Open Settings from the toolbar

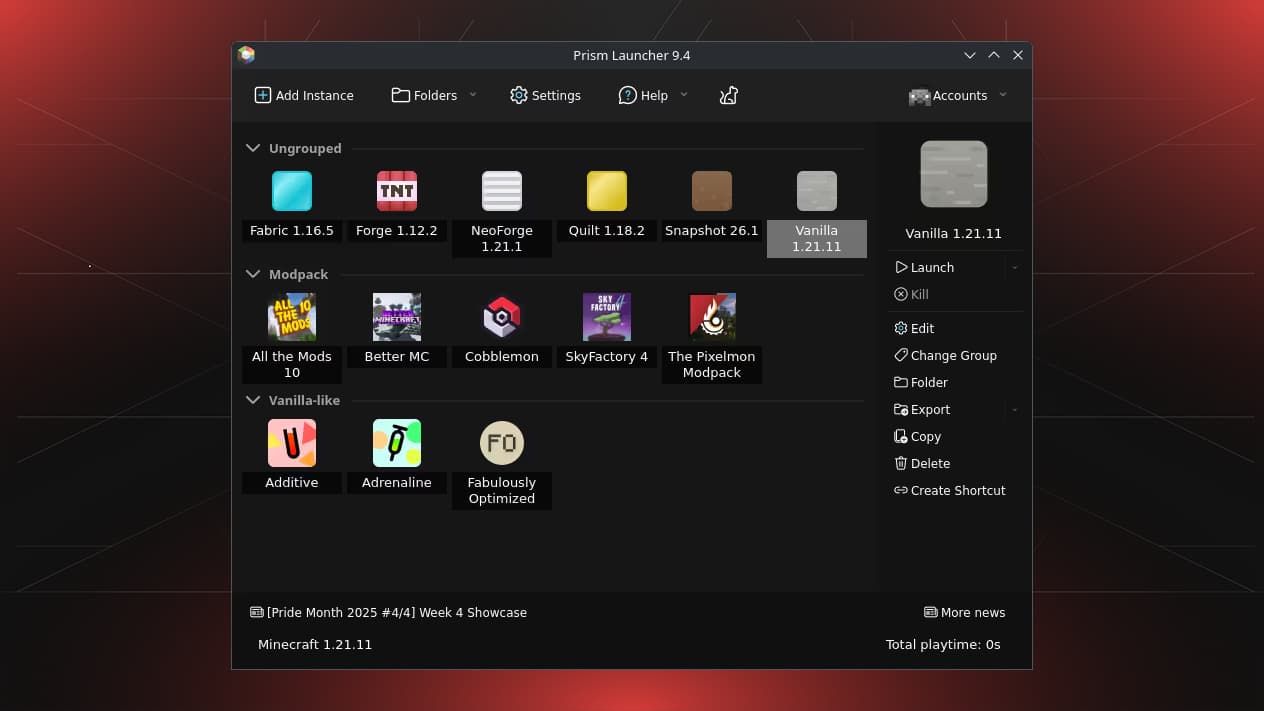(x=545, y=95)
